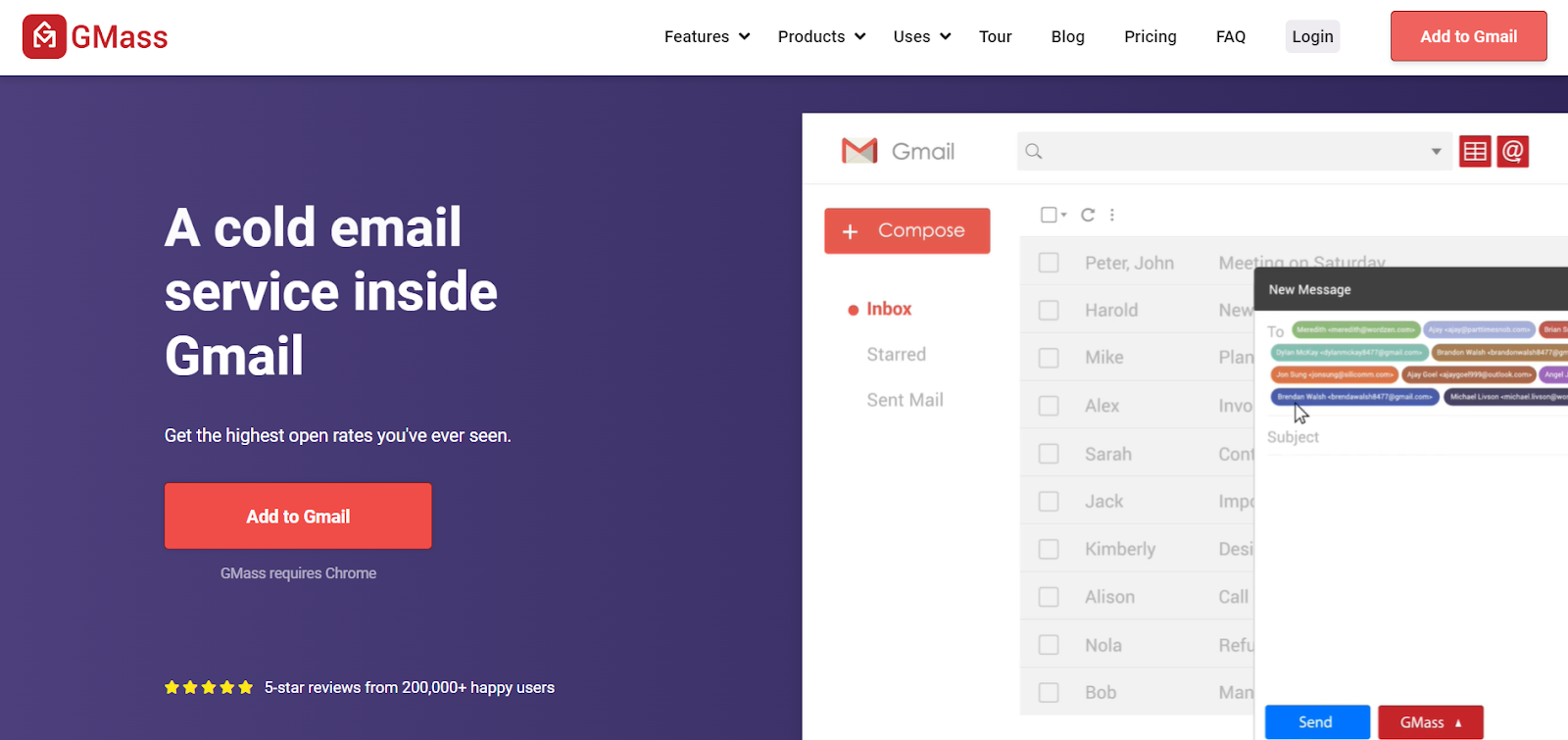Open the select-all dropdown arrow

(x=1063, y=215)
